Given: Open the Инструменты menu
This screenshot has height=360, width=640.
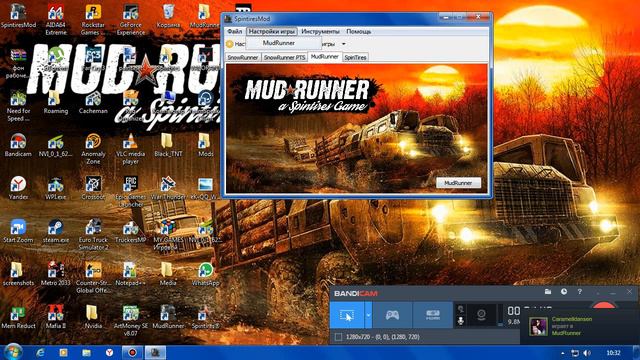Looking at the screenshot, I should click(320, 31).
